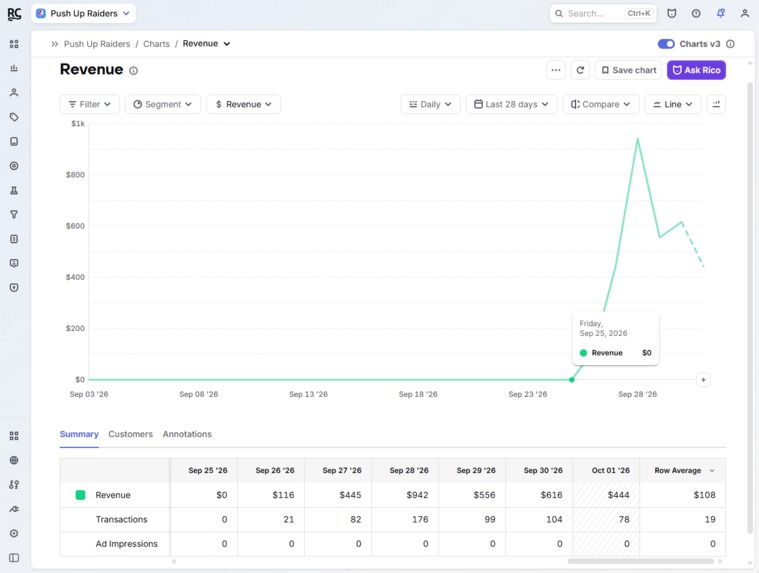Open the target circle icon in sidebar

coord(14,166)
